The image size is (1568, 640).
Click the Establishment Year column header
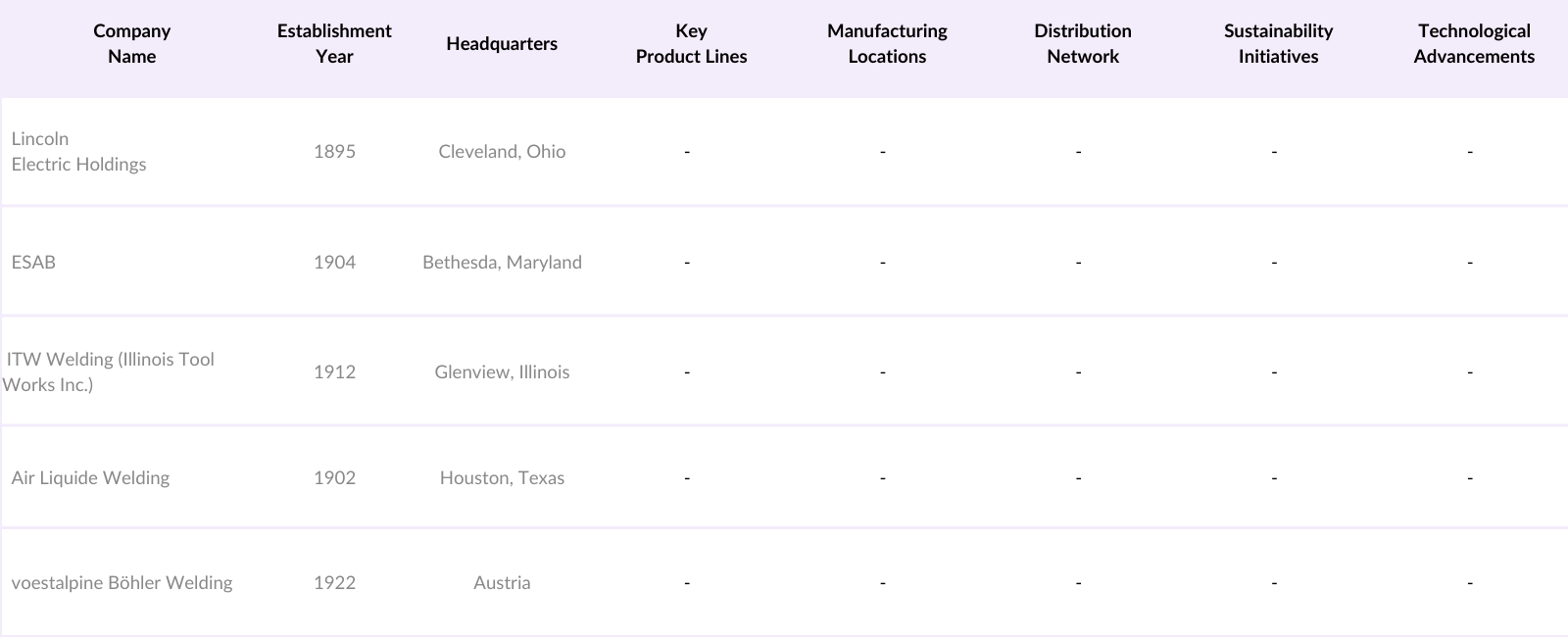334,44
